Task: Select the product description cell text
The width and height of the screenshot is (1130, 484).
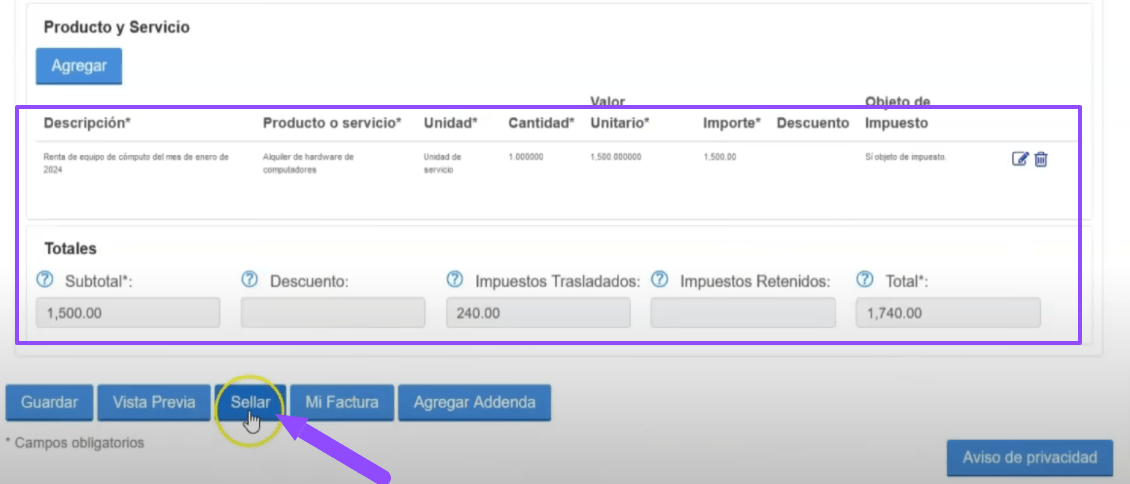Action: point(136,163)
